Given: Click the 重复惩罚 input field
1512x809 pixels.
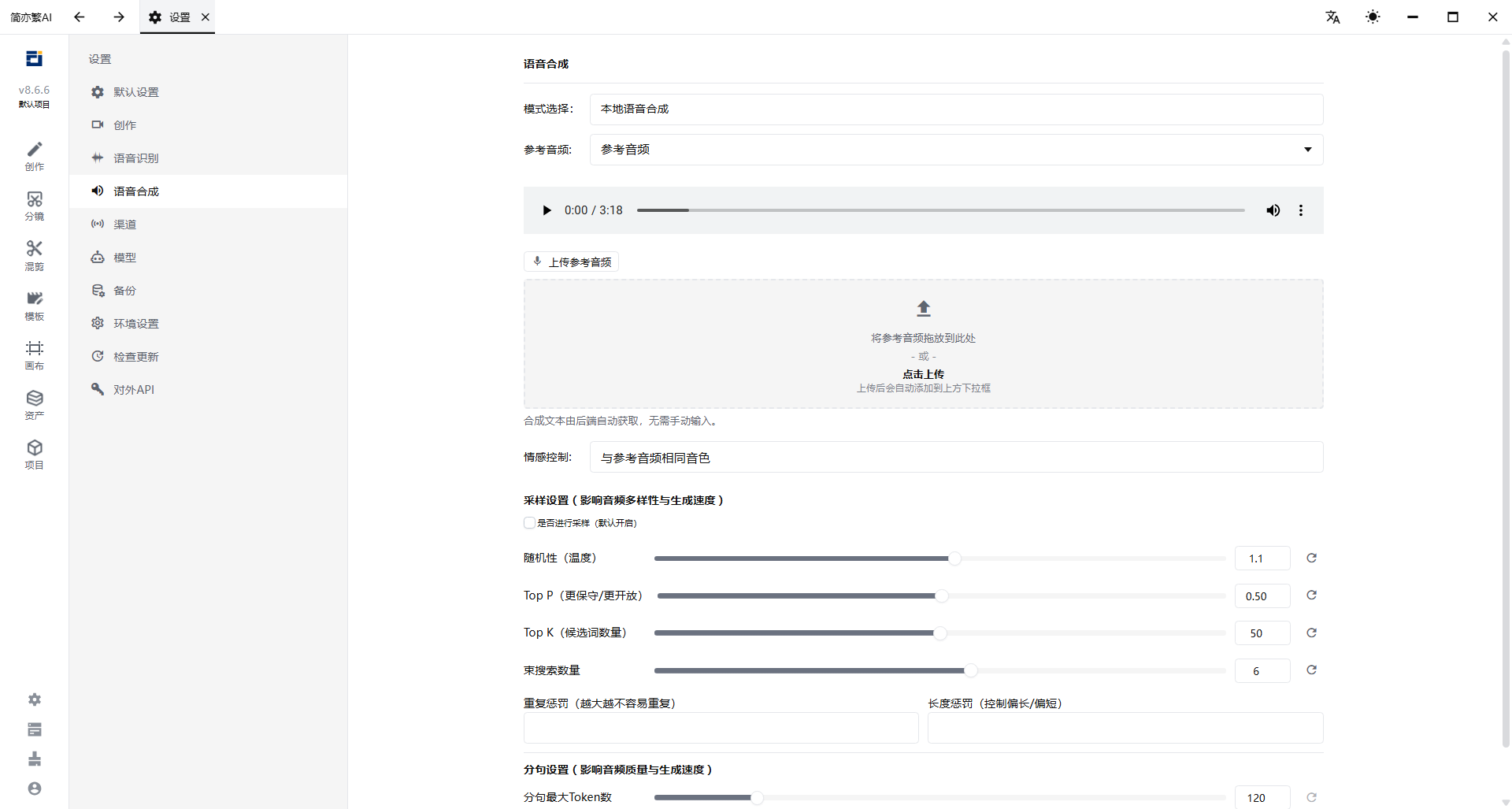Looking at the screenshot, I should tap(721, 728).
